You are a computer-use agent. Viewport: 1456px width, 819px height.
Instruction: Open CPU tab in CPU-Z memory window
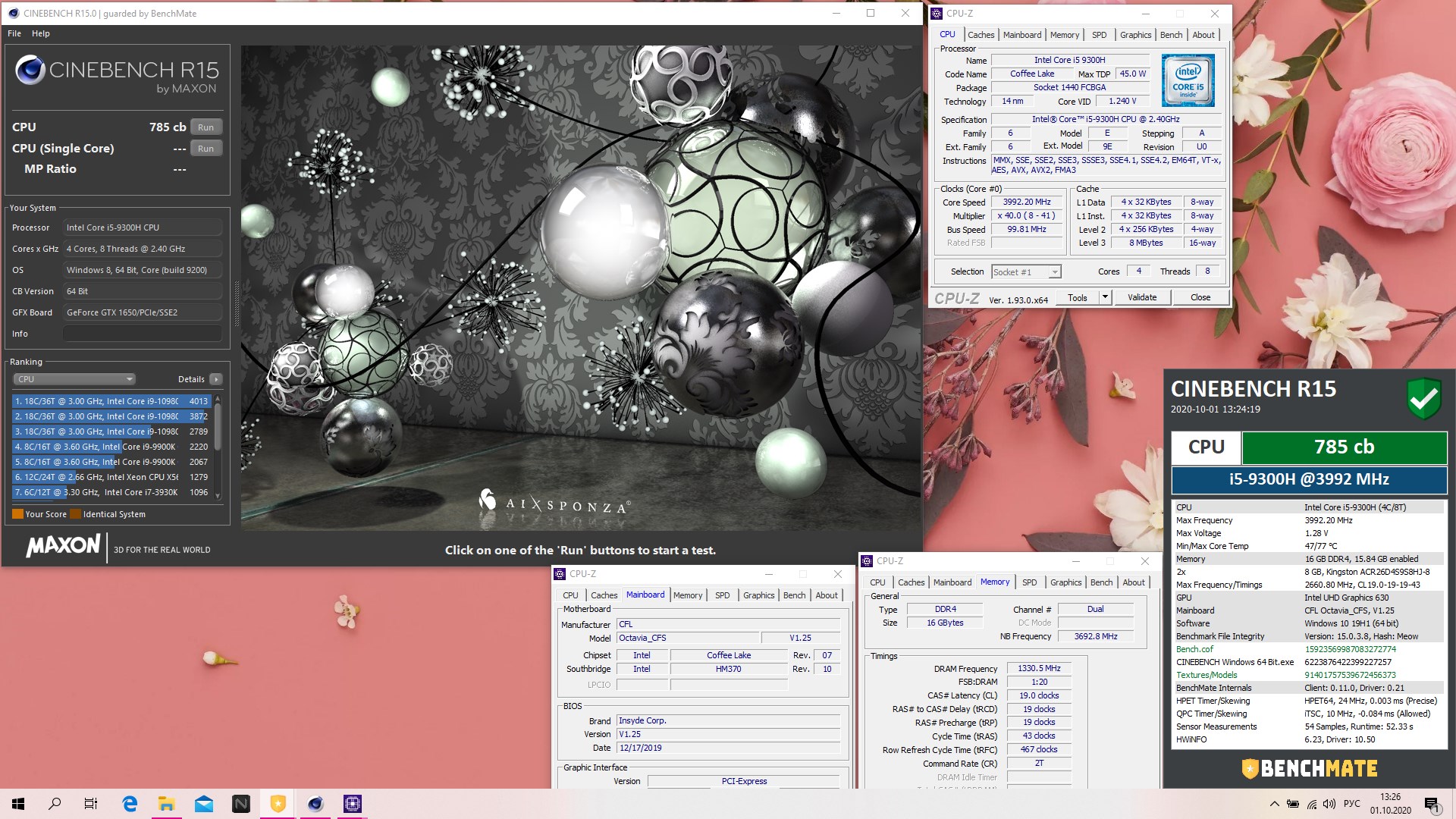877,582
